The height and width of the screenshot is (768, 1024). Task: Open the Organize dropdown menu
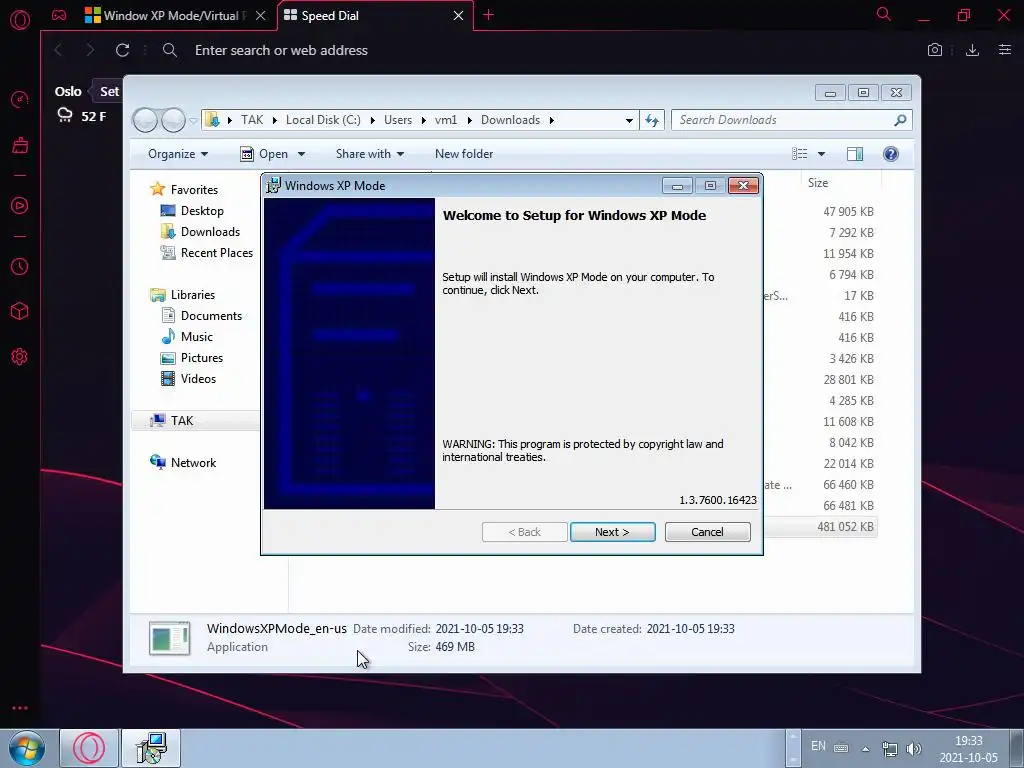click(178, 154)
